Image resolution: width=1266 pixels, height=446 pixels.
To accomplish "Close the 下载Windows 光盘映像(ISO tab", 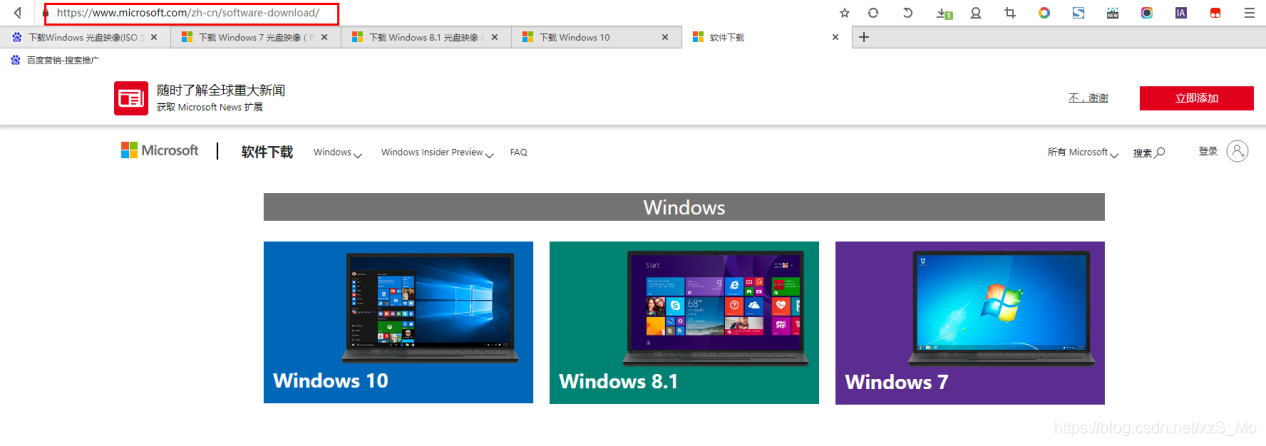I will point(154,37).
